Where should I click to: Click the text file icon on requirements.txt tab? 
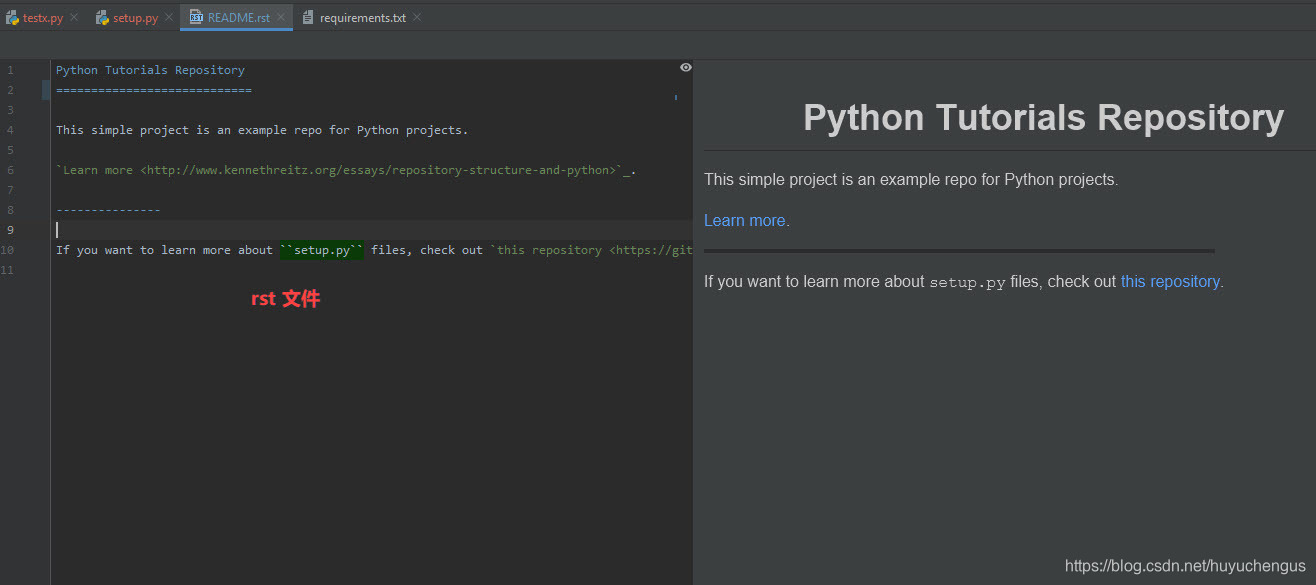[307, 16]
